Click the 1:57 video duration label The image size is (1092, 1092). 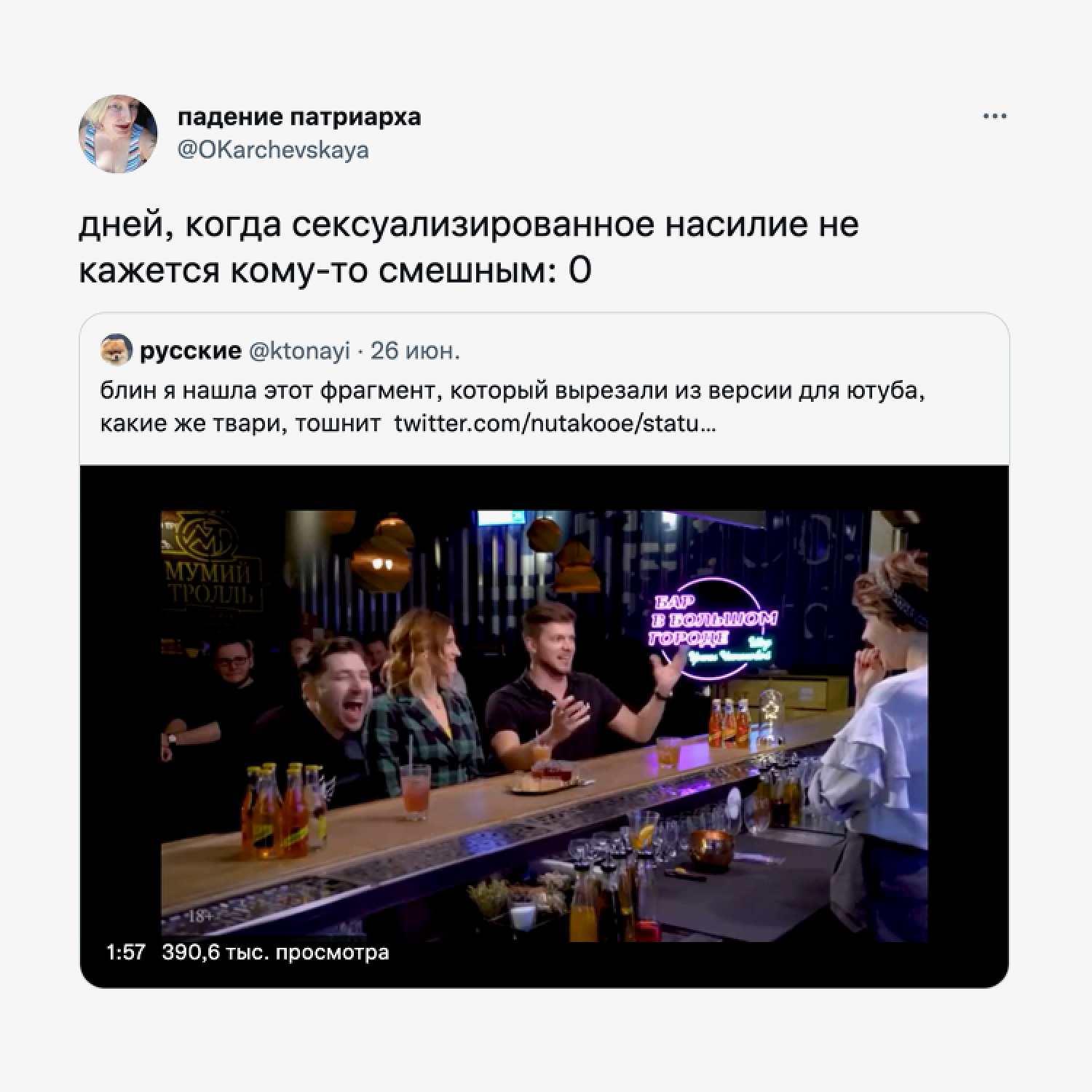pyautogui.click(x=126, y=952)
